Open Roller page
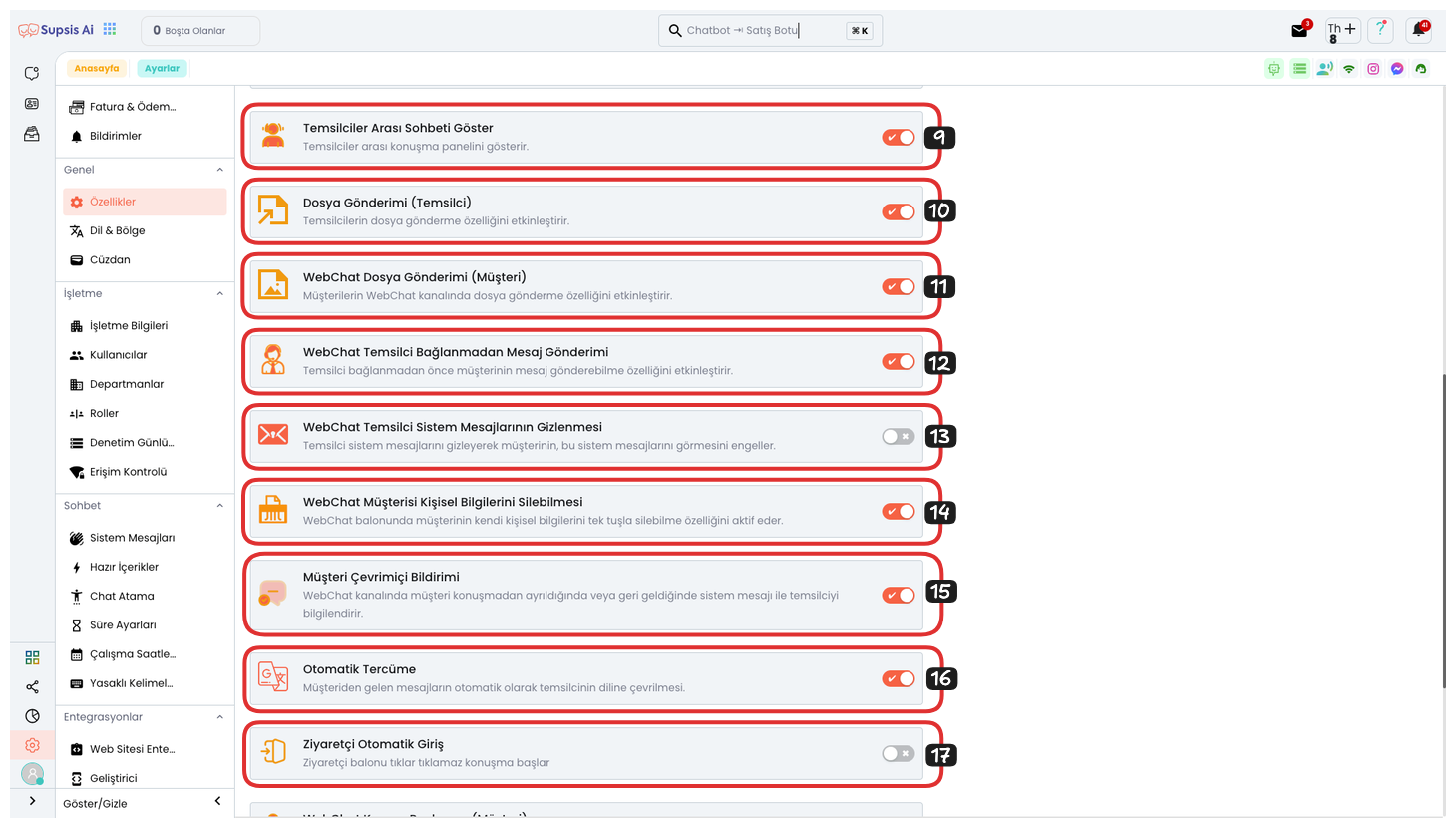1456x828 pixels. [145, 413]
